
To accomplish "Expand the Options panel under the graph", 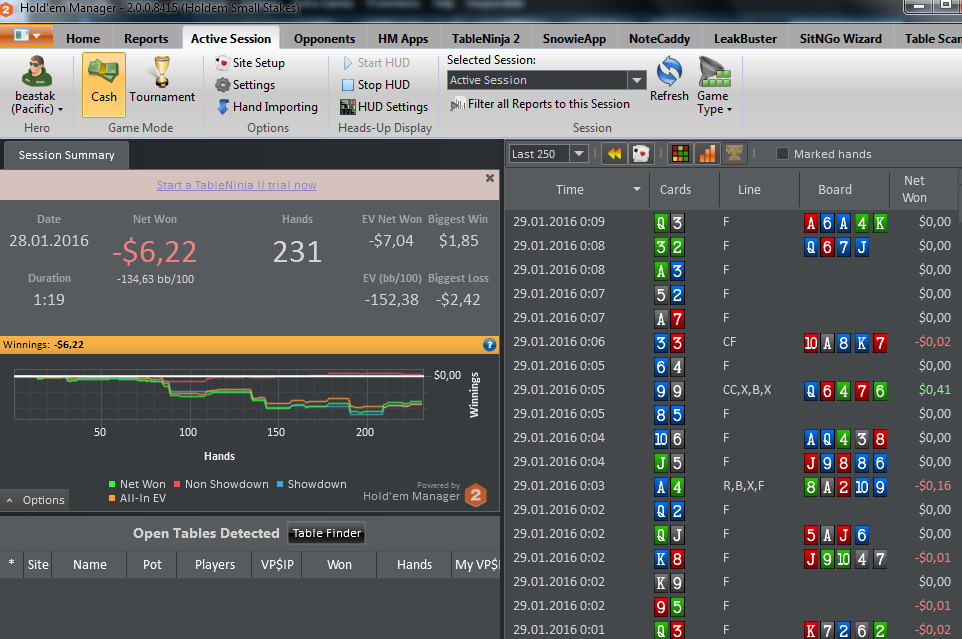I will pos(35,500).
